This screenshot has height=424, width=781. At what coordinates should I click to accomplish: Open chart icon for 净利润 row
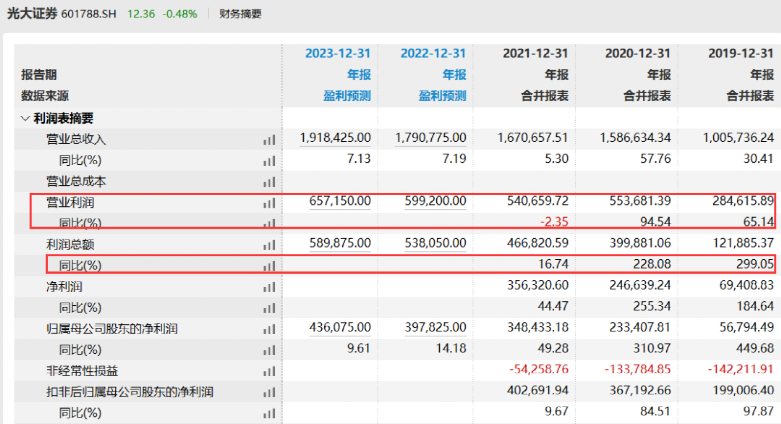click(x=269, y=287)
